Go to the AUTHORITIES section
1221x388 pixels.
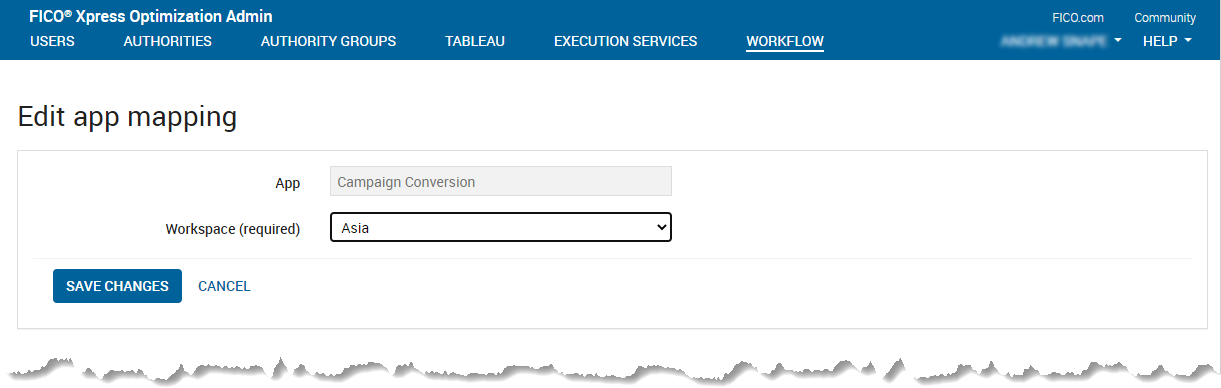[167, 41]
